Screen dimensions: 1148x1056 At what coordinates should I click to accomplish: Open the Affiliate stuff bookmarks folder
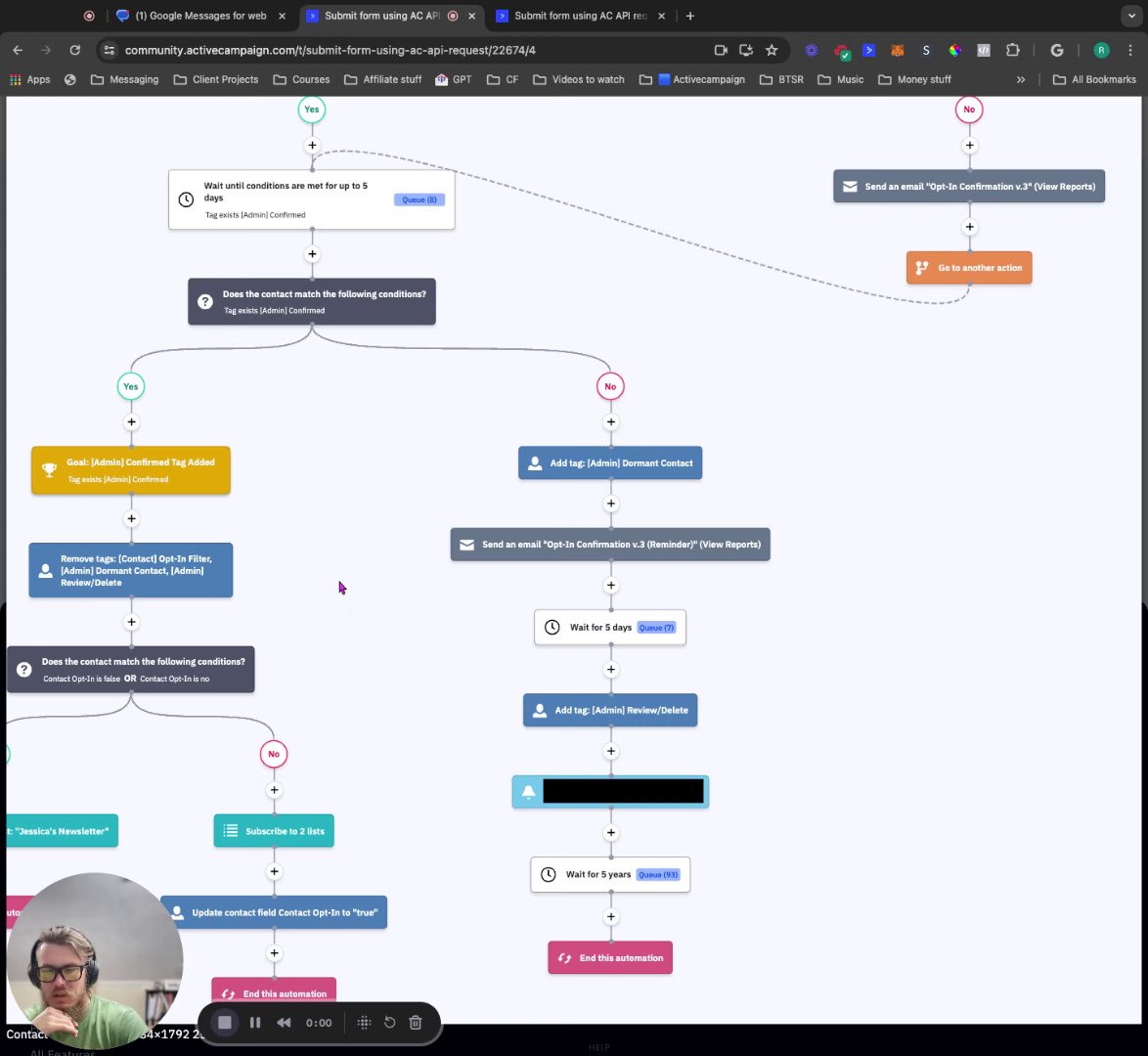(x=383, y=79)
